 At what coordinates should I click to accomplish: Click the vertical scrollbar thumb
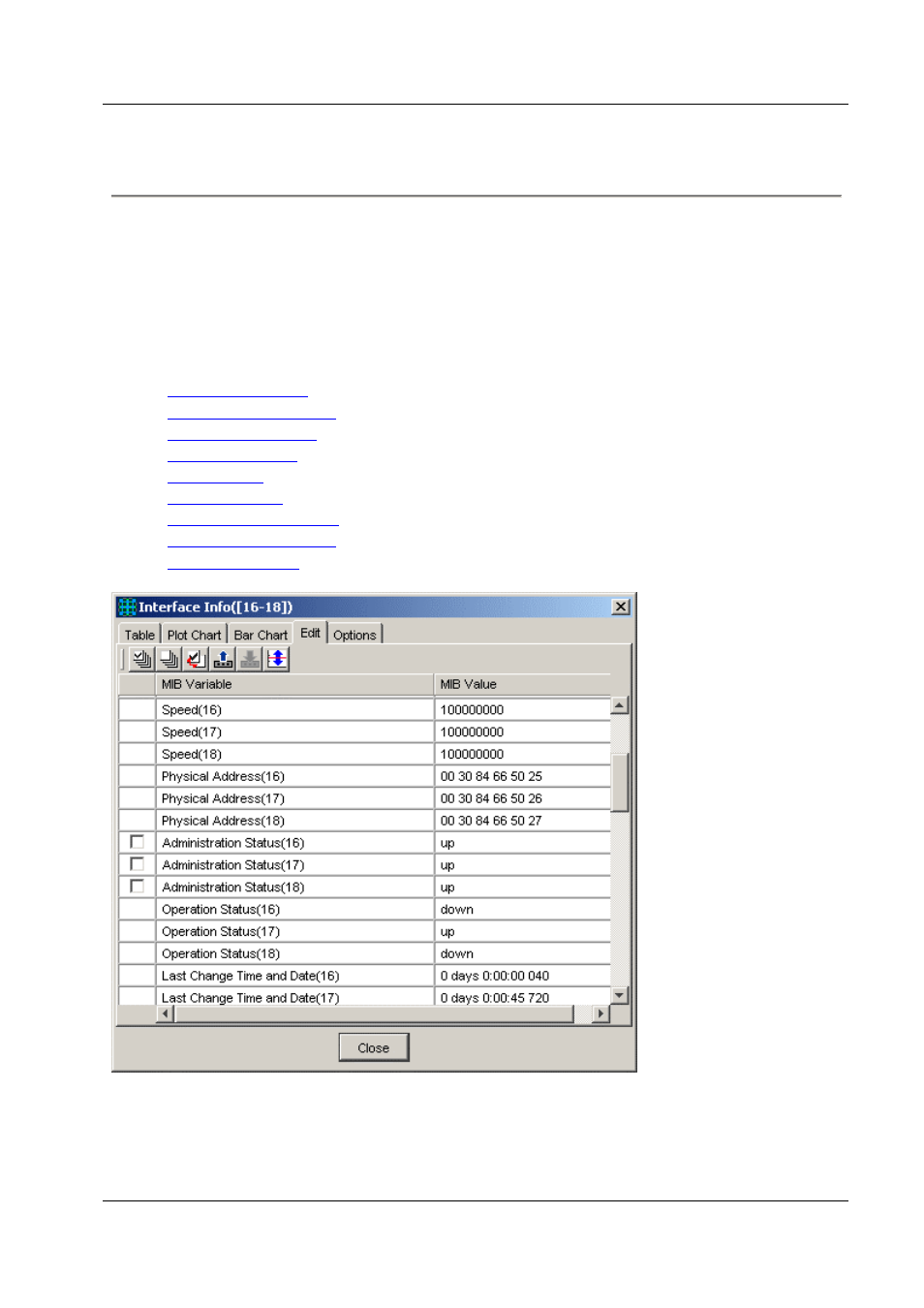620,781
